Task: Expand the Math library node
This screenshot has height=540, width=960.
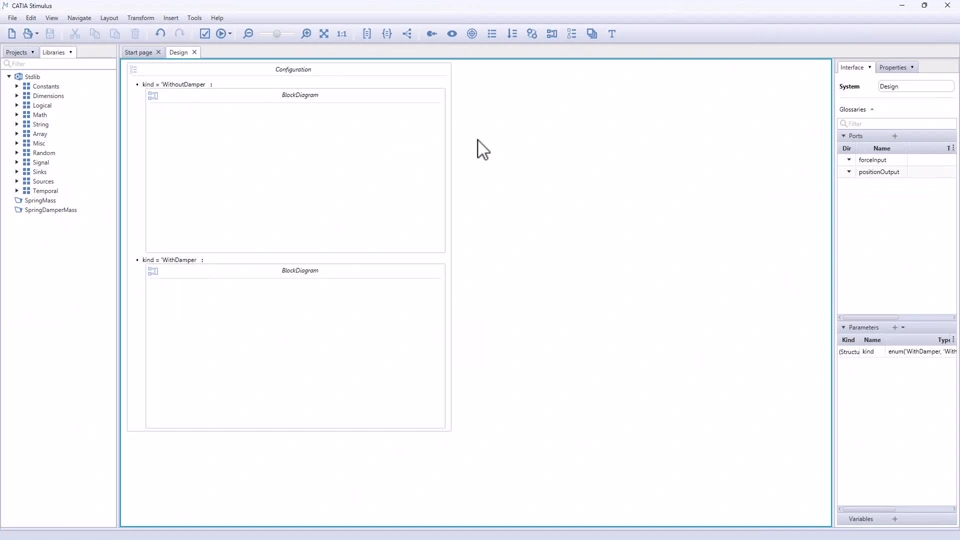Action: tap(17, 114)
